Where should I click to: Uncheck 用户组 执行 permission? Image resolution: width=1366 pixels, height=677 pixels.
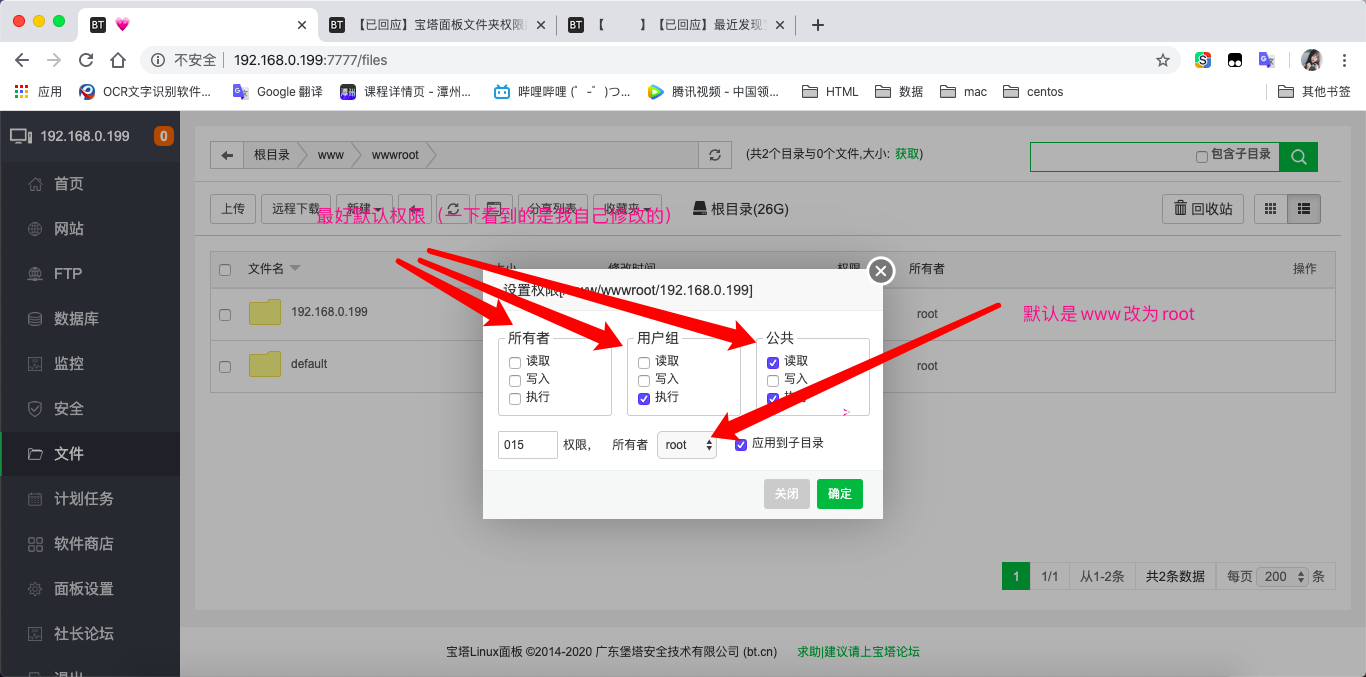(644, 398)
